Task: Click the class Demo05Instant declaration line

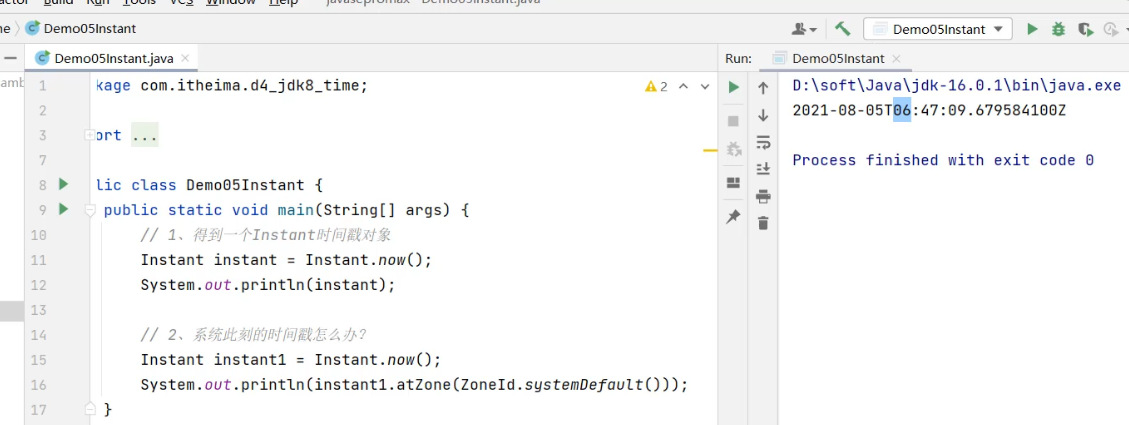Action: click(210, 185)
